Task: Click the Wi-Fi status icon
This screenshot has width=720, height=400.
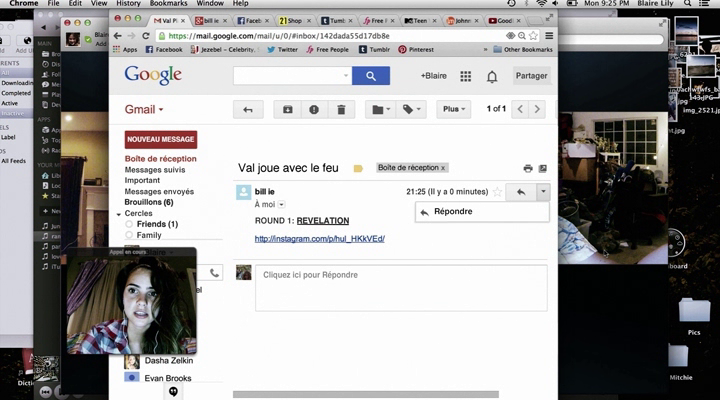Action: click(542, 3)
